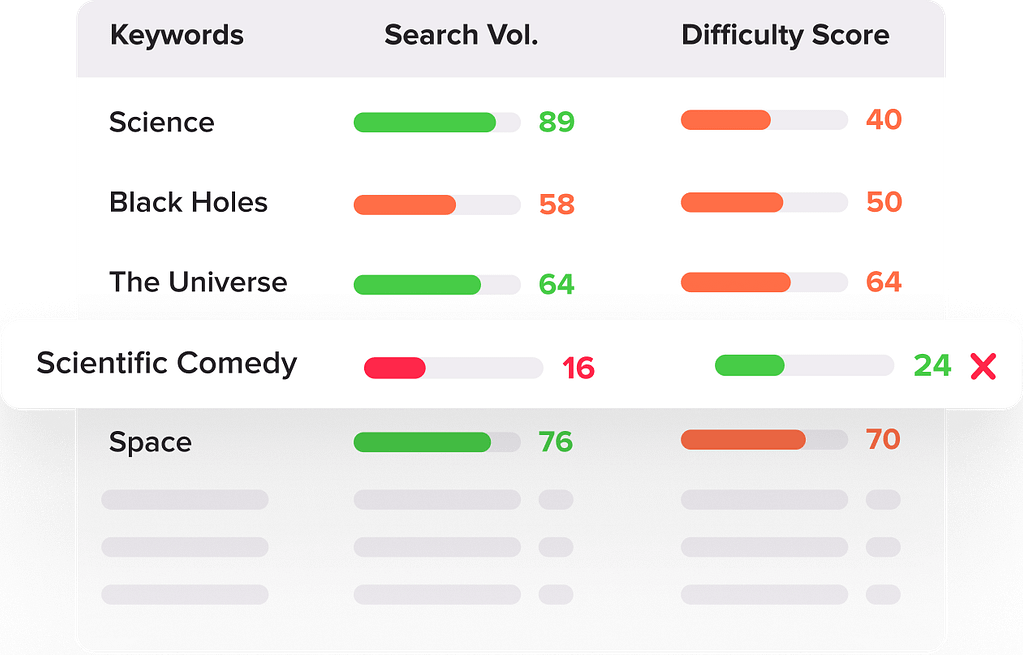
Task: Click Space difficulty score bar
Action: tap(764, 439)
